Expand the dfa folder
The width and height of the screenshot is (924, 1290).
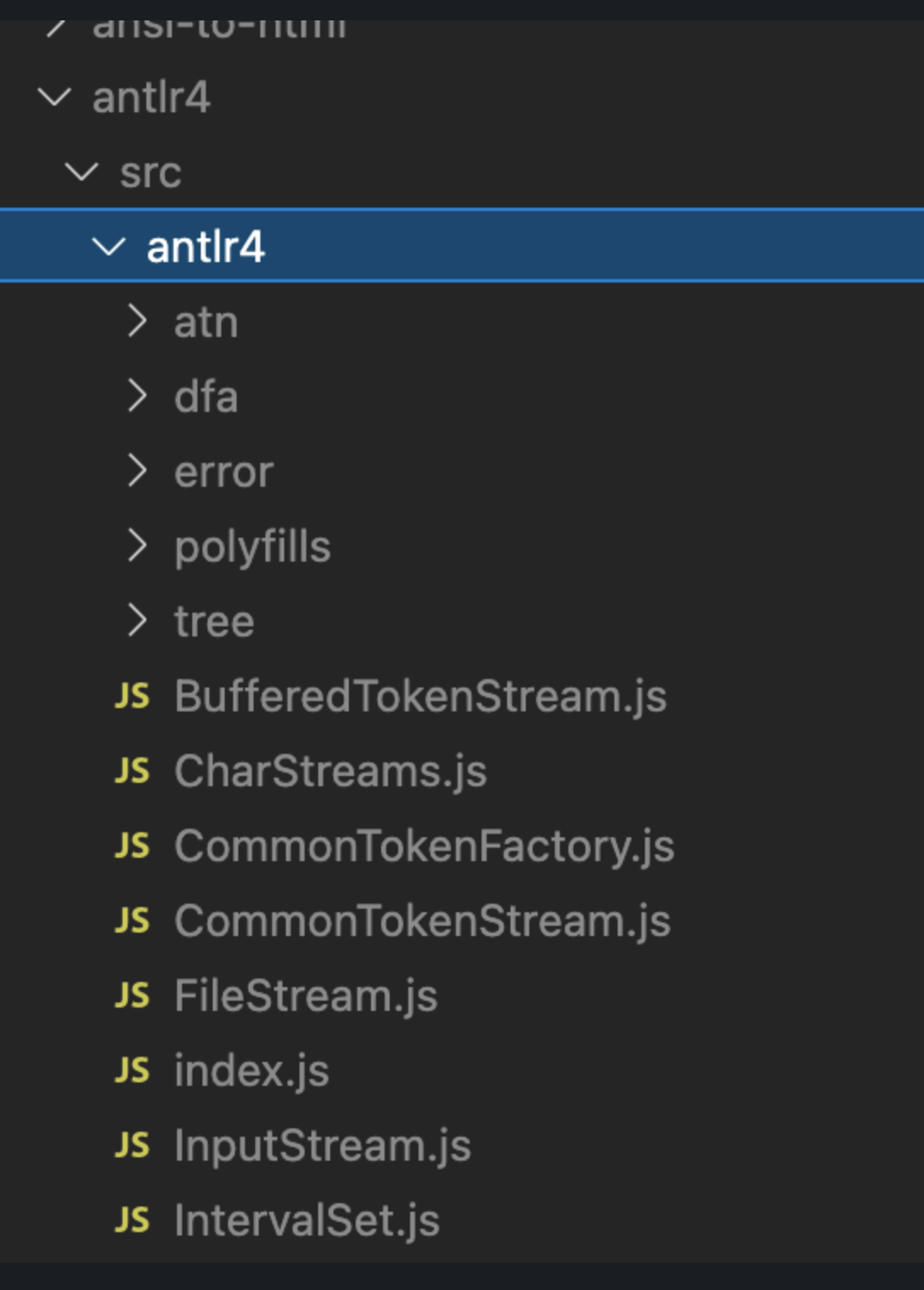138,397
